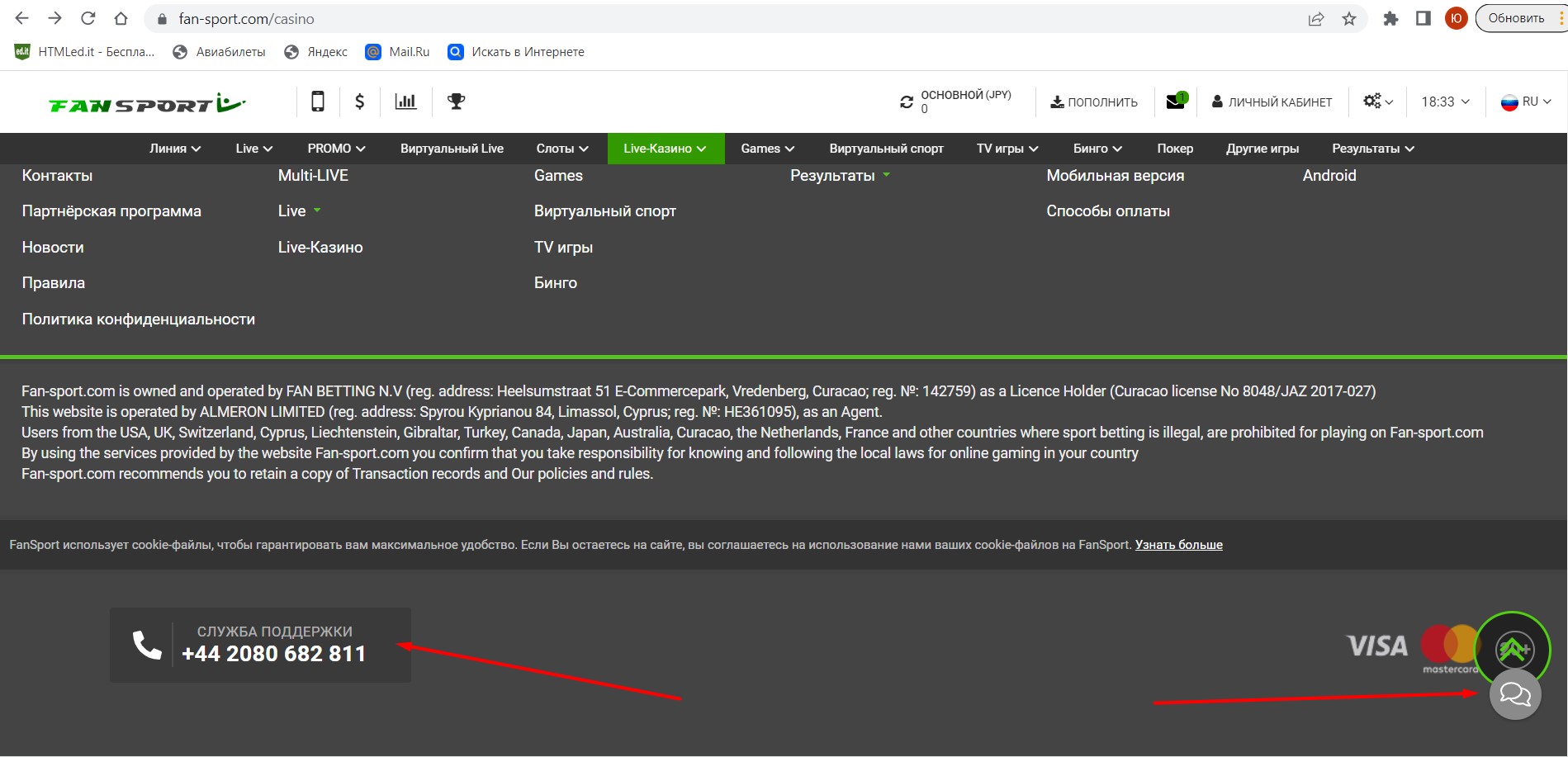Click the ПОПОЛНИТЬ deposit button
The height and width of the screenshot is (757, 1568).
tap(1094, 102)
